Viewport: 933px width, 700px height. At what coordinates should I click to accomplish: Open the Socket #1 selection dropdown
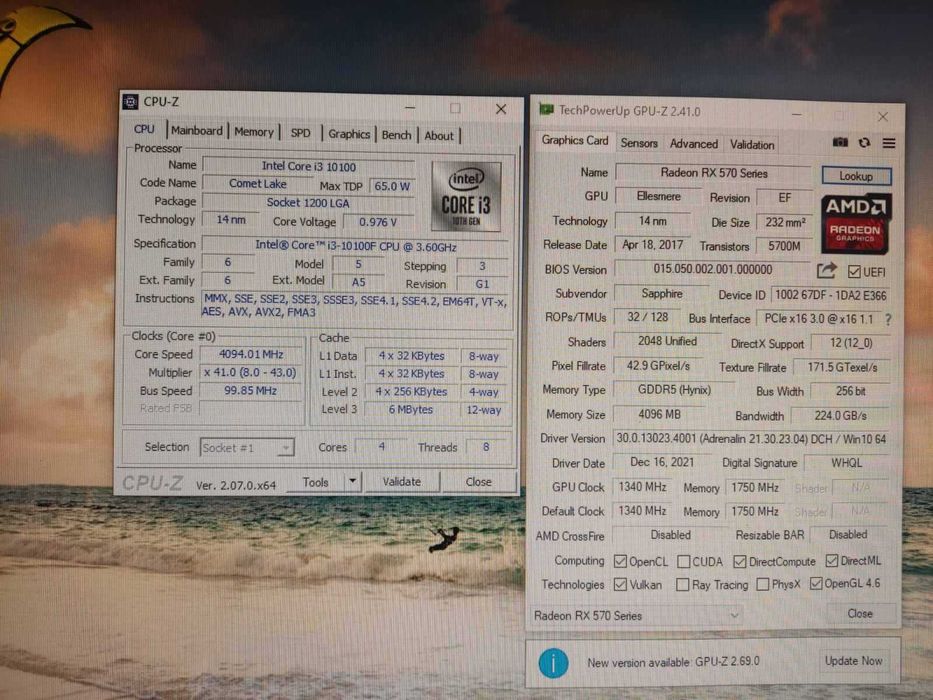[247, 448]
